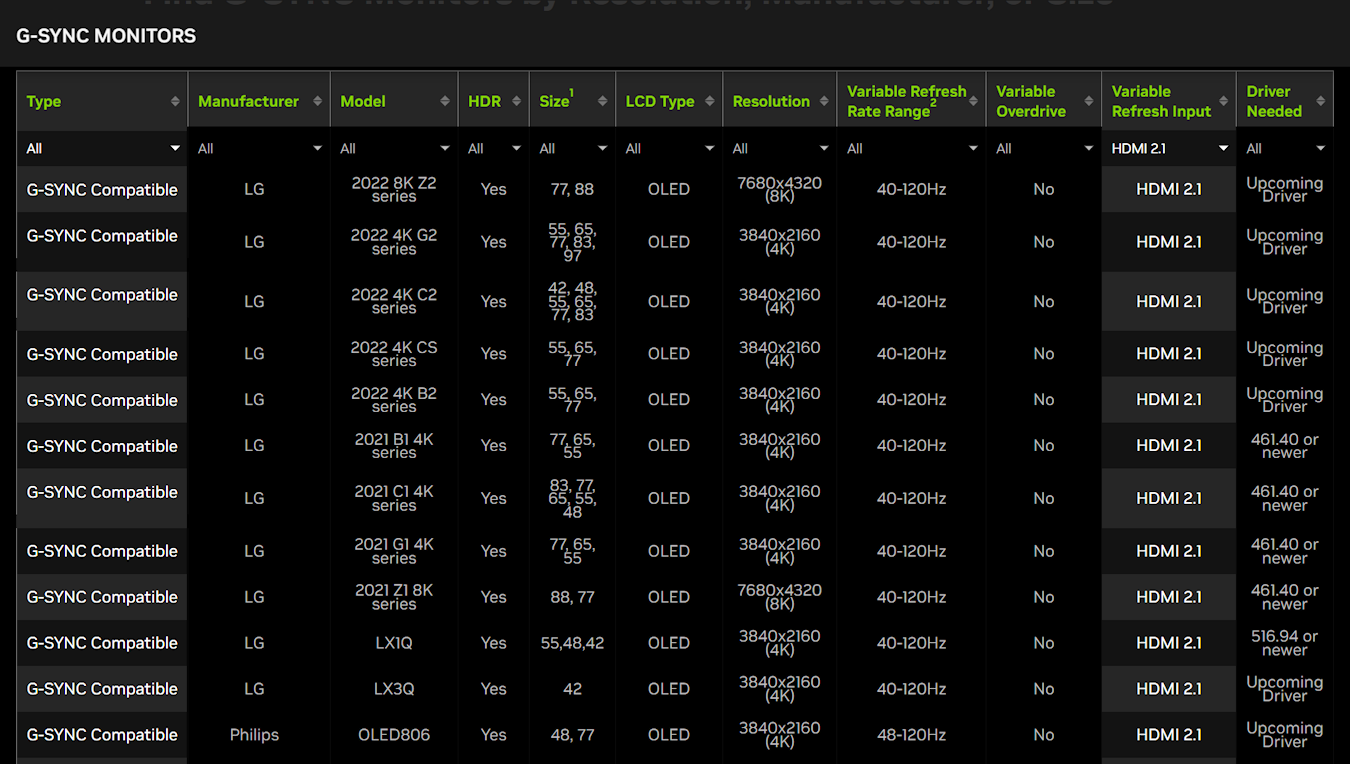Viewport: 1350px width, 764px height.
Task: Select the 2021 C1 4K series model cell
Action: pyautogui.click(x=394, y=498)
